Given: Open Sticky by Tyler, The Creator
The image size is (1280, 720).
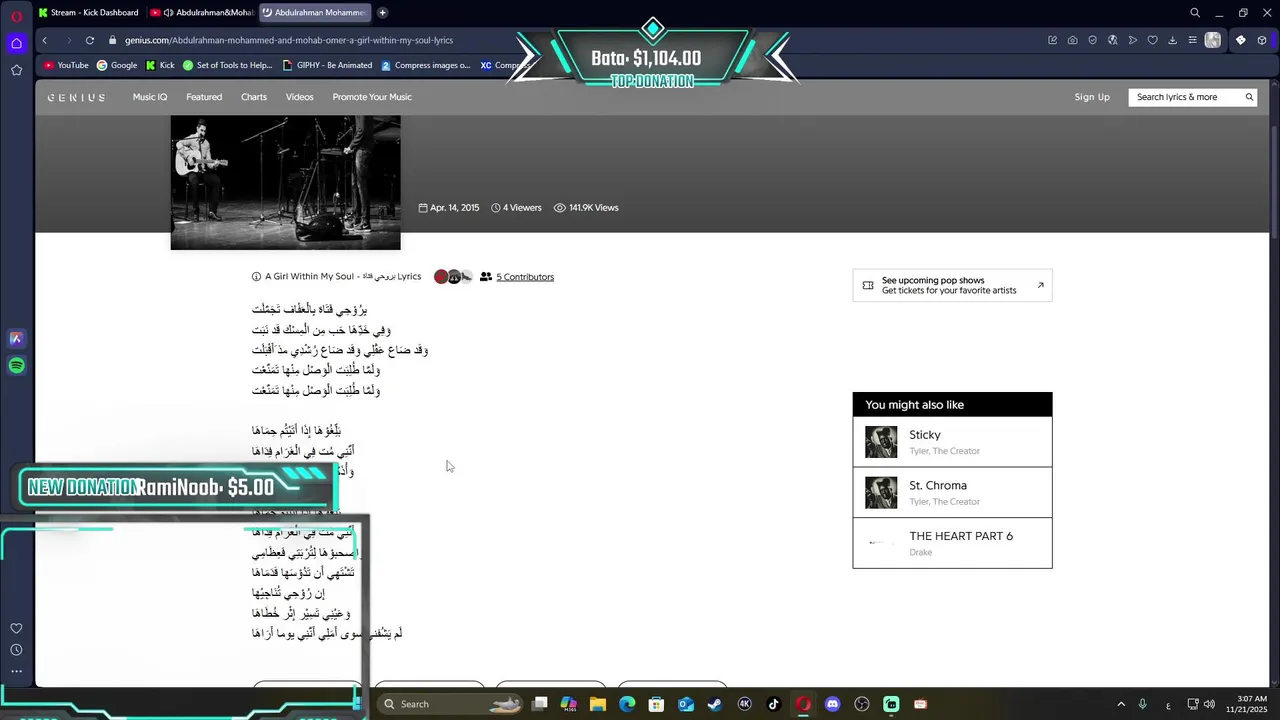Looking at the screenshot, I should click(952, 442).
